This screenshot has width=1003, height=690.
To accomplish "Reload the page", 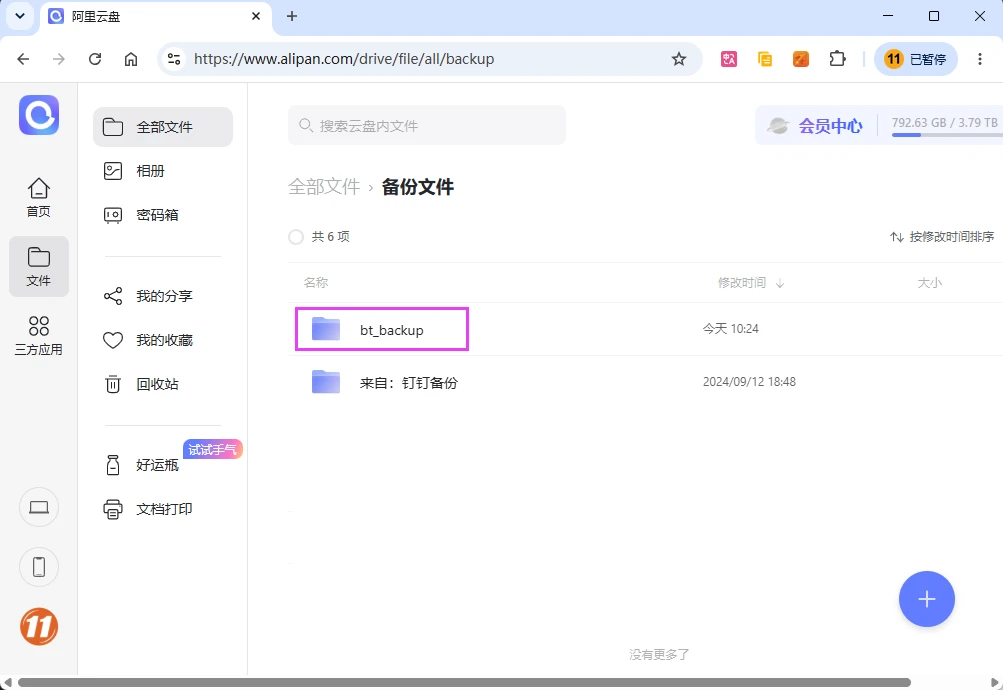I will click(x=95, y=59).
